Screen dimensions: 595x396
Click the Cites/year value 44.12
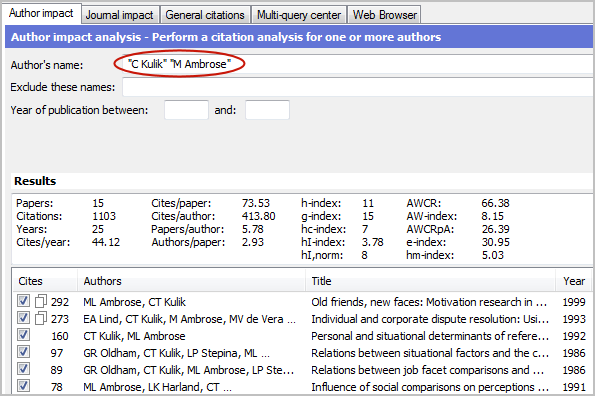pyautogui.click(x=105, y=242)
